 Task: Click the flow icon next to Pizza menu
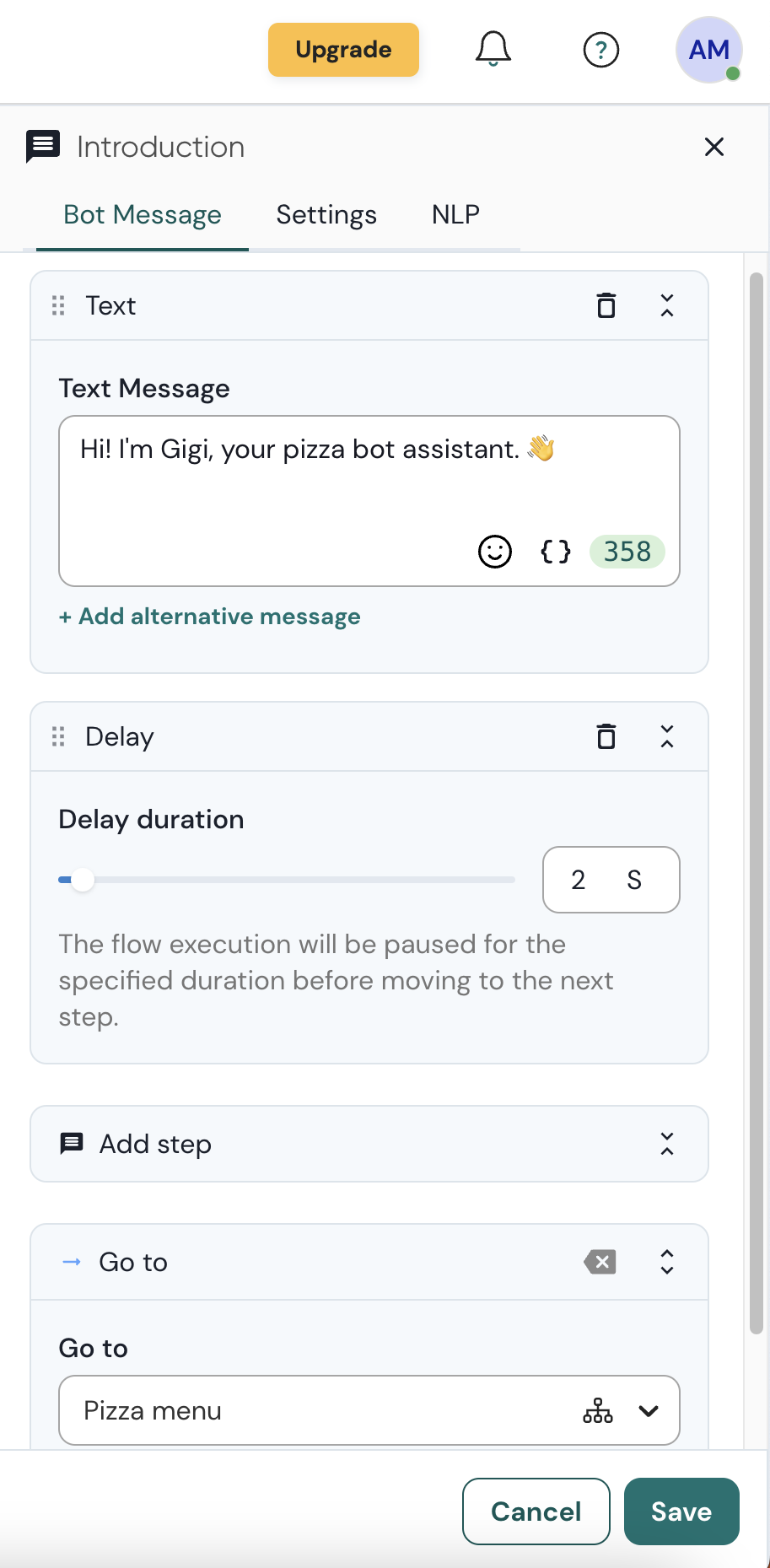click(x=598, y=1410)
